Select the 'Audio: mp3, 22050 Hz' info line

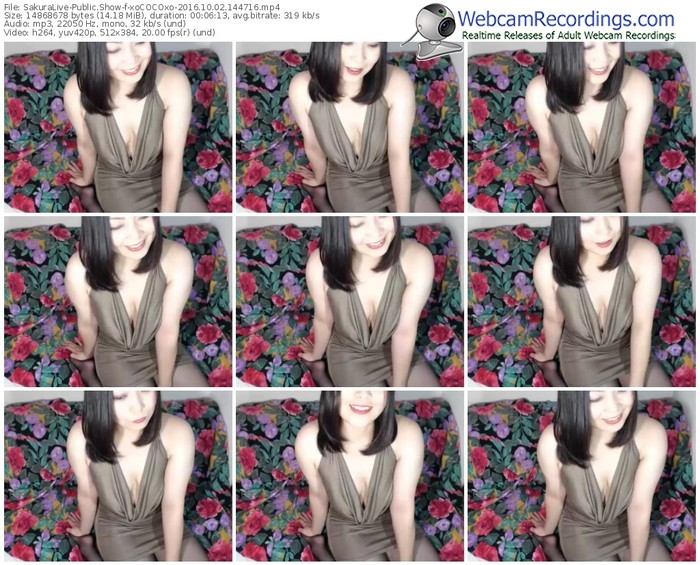click(95, 24)
